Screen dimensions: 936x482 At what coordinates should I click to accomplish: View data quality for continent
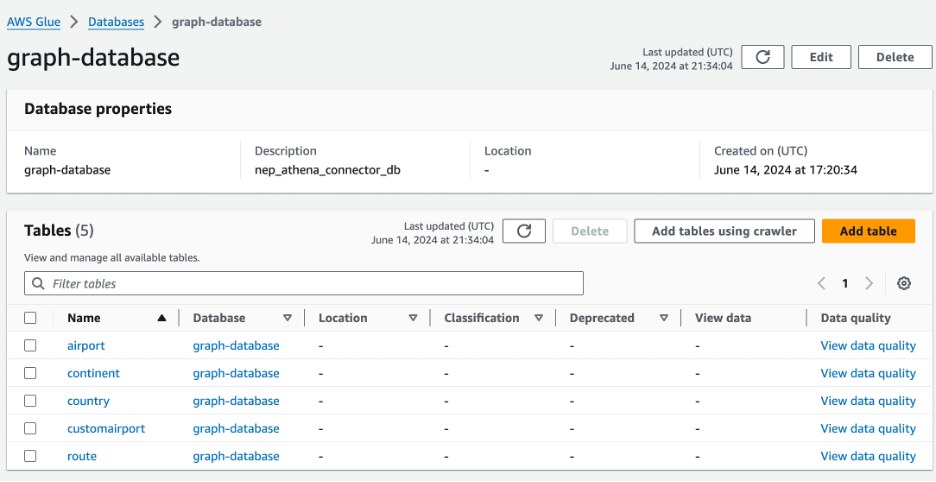pyautogui.click(x=868, y=373)
